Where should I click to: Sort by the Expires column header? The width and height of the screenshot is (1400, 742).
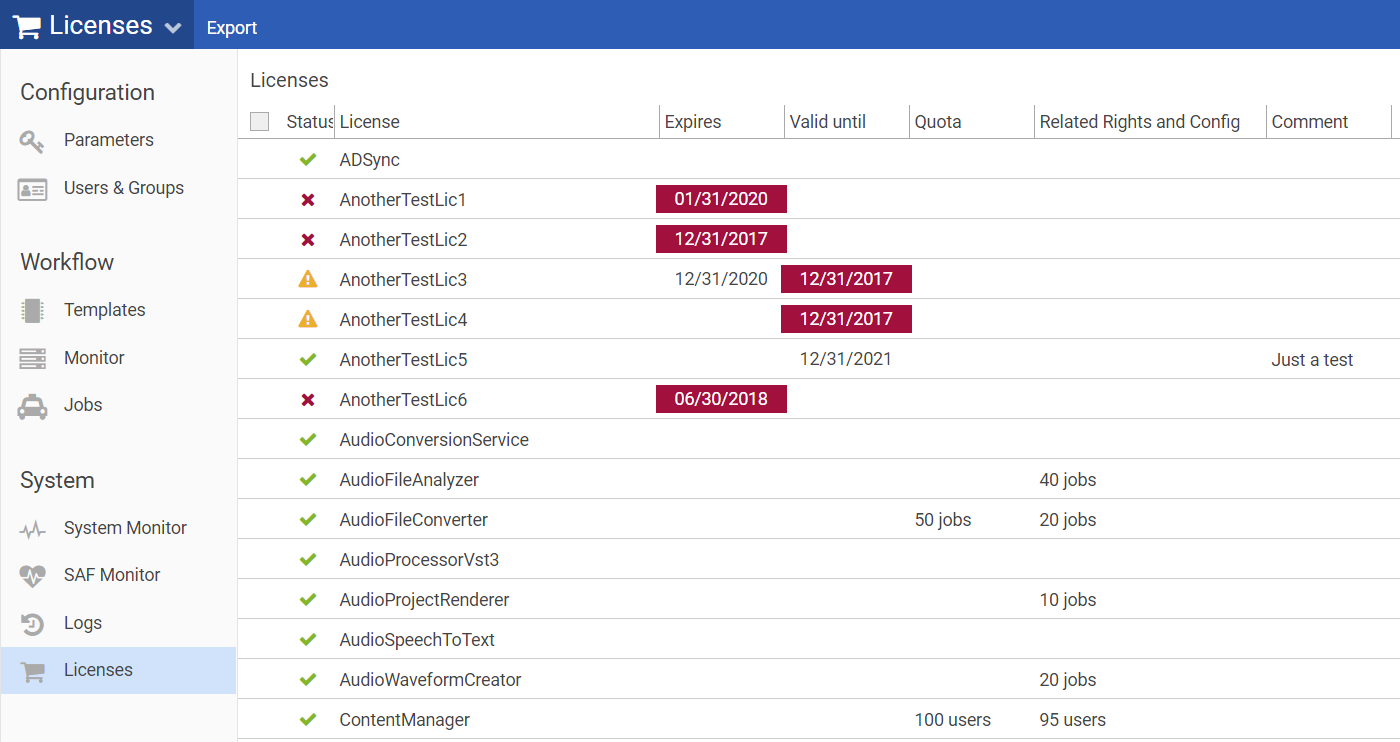click(693, 122)
